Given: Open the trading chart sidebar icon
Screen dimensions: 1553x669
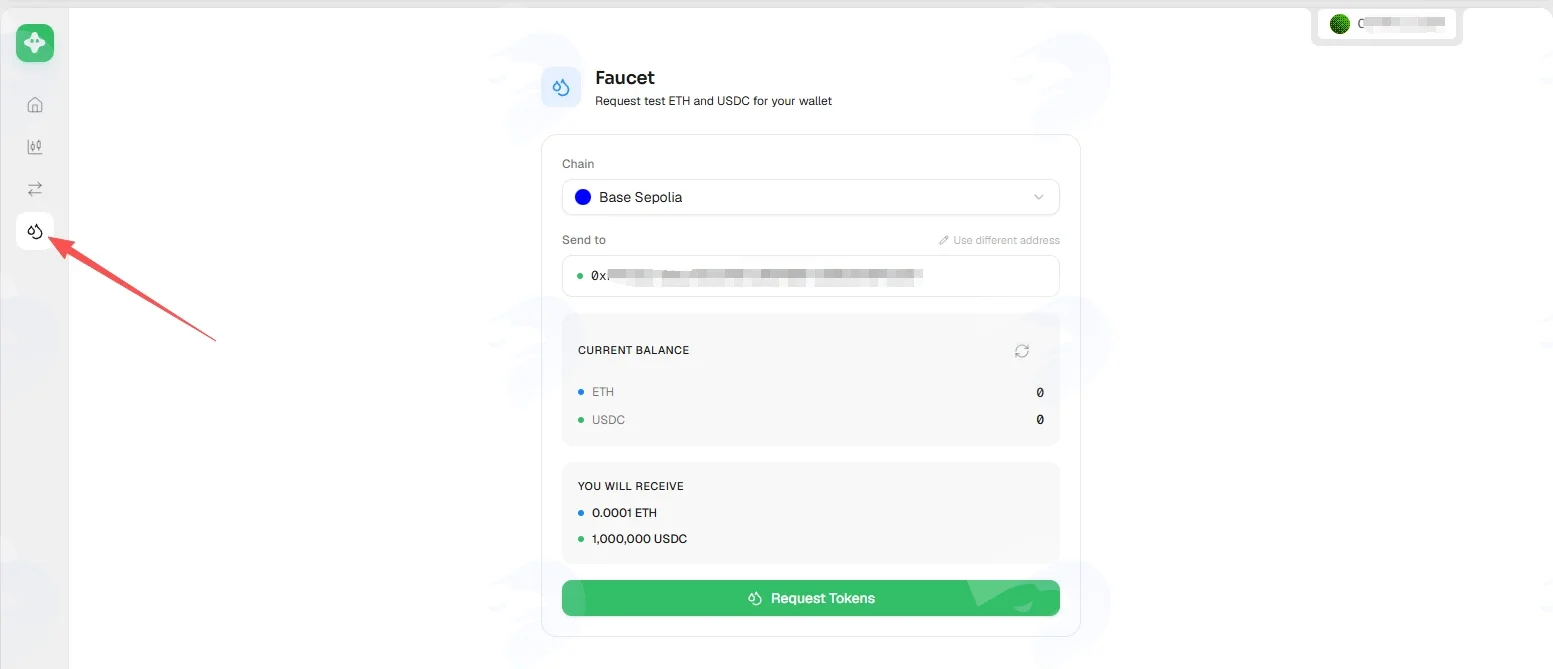Looking at the screenshot, I should pos(35,147).
